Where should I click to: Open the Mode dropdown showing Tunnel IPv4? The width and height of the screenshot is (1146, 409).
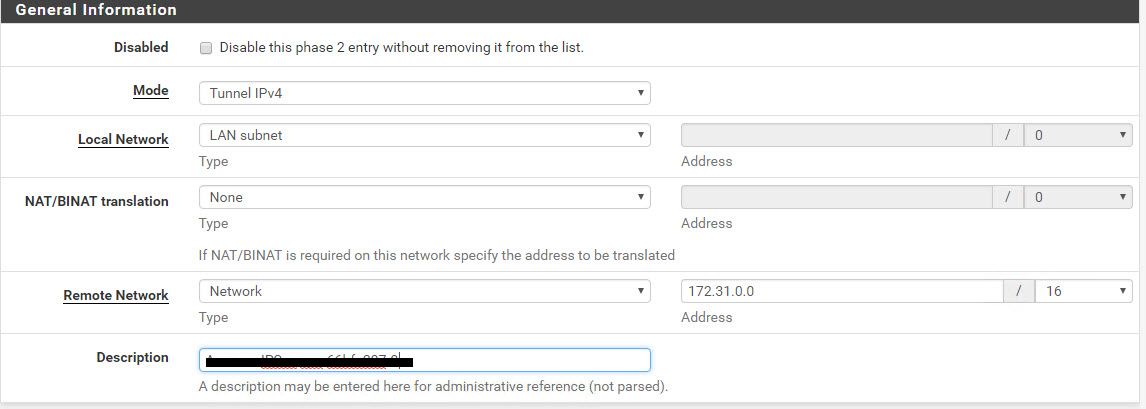click(425, 93)
